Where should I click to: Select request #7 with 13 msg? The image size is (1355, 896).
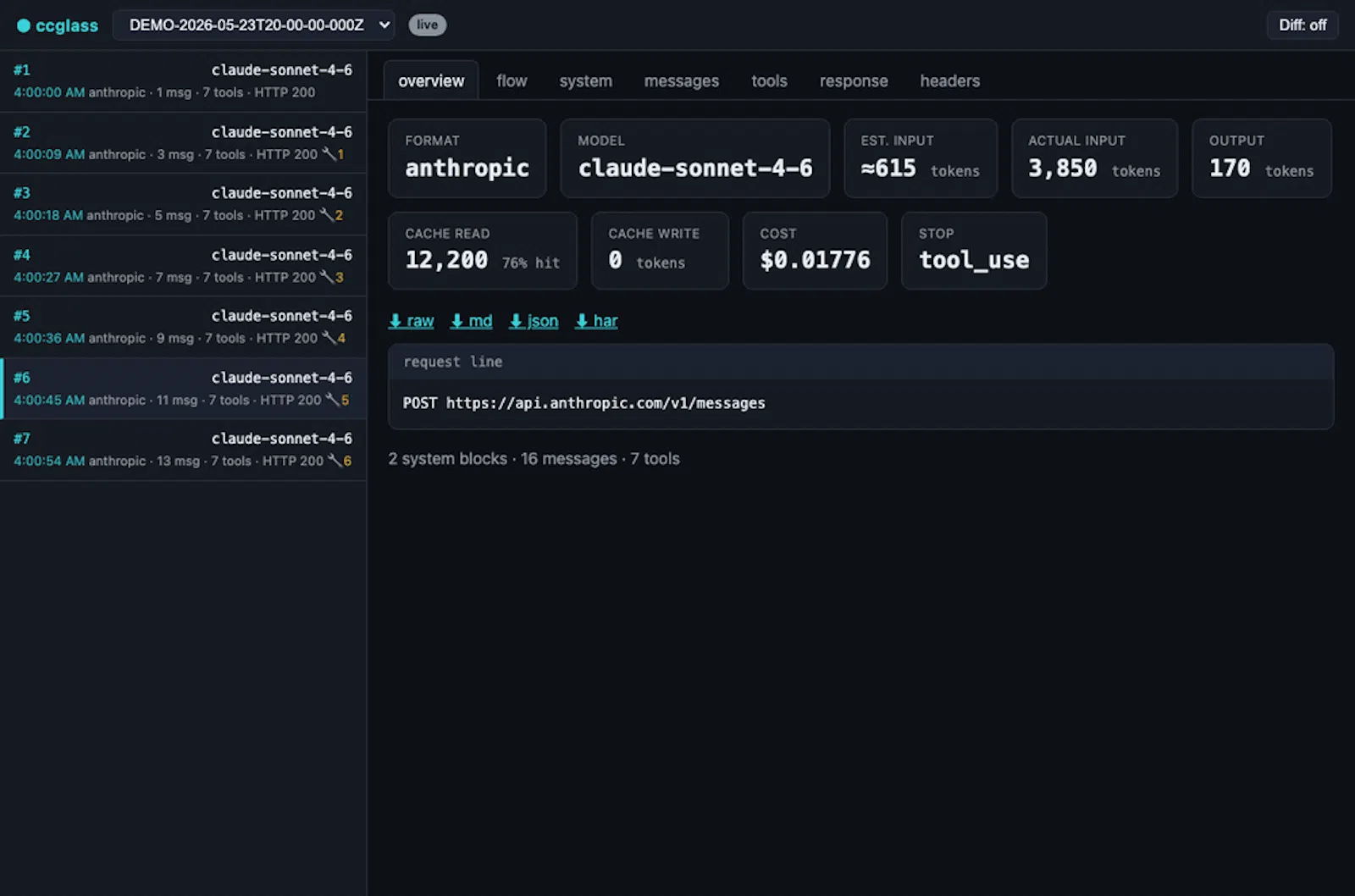183,450
